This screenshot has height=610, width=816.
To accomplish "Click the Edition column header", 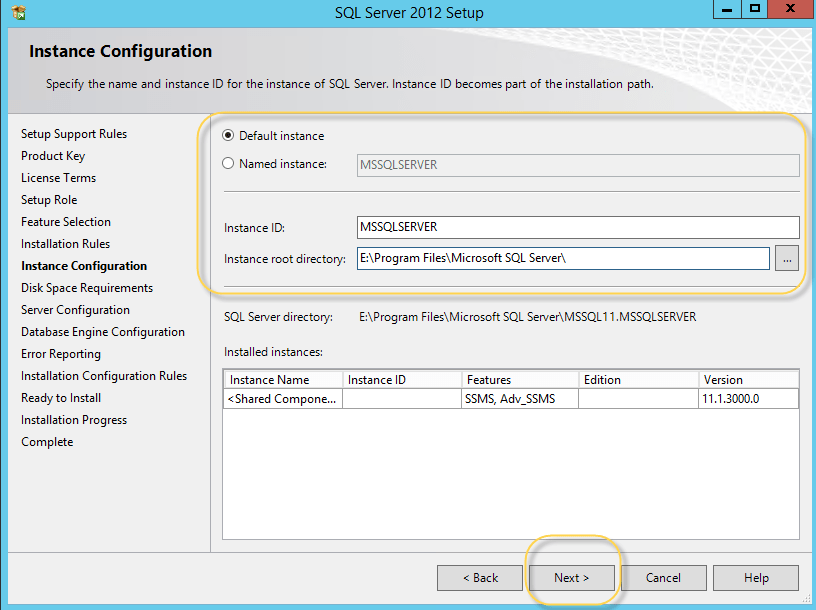I will (637, 380).
